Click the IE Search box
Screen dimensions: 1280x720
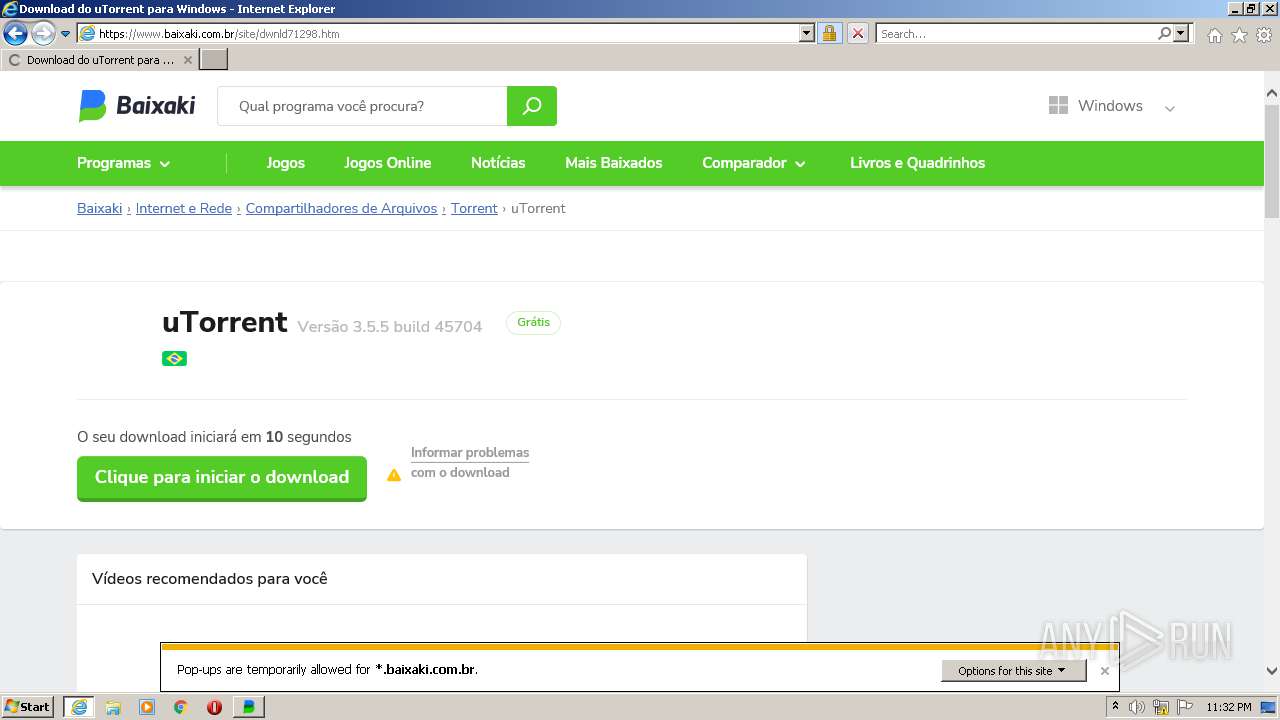point(1016,33)
